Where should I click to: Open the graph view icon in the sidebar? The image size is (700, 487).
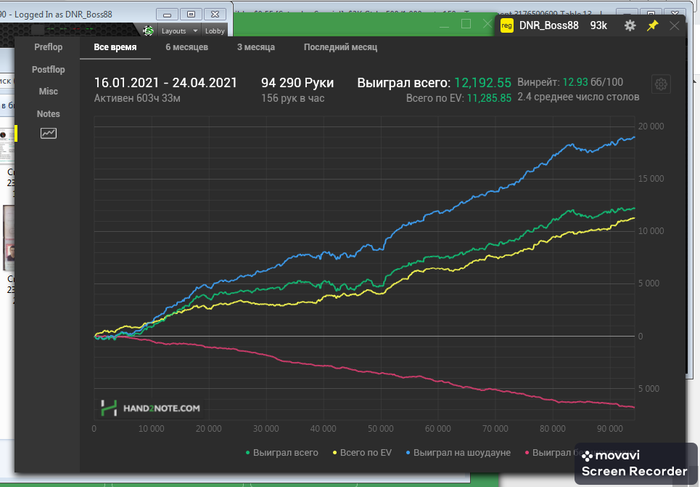coord(48,133)
